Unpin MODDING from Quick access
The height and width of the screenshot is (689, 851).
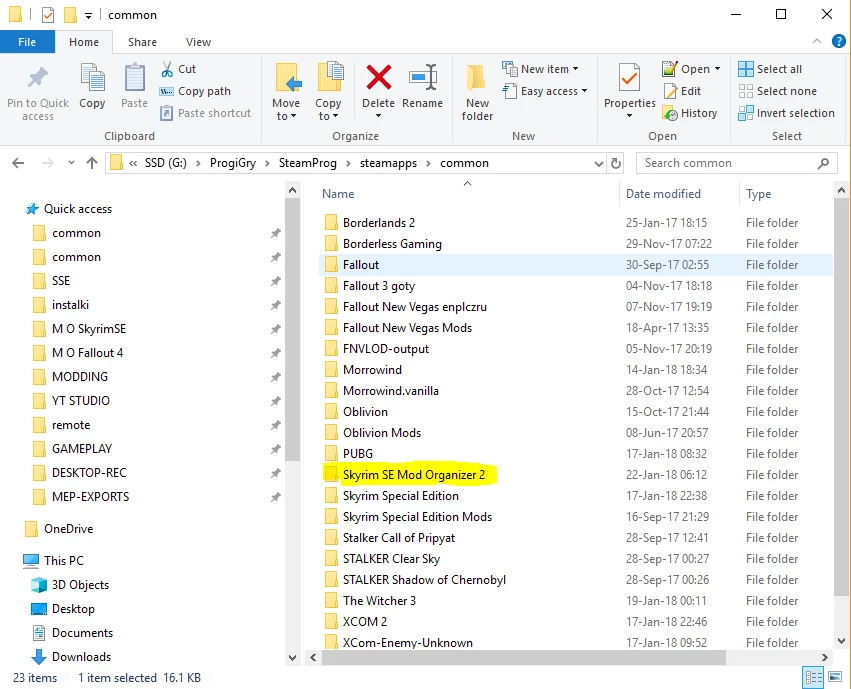(276, 377)
